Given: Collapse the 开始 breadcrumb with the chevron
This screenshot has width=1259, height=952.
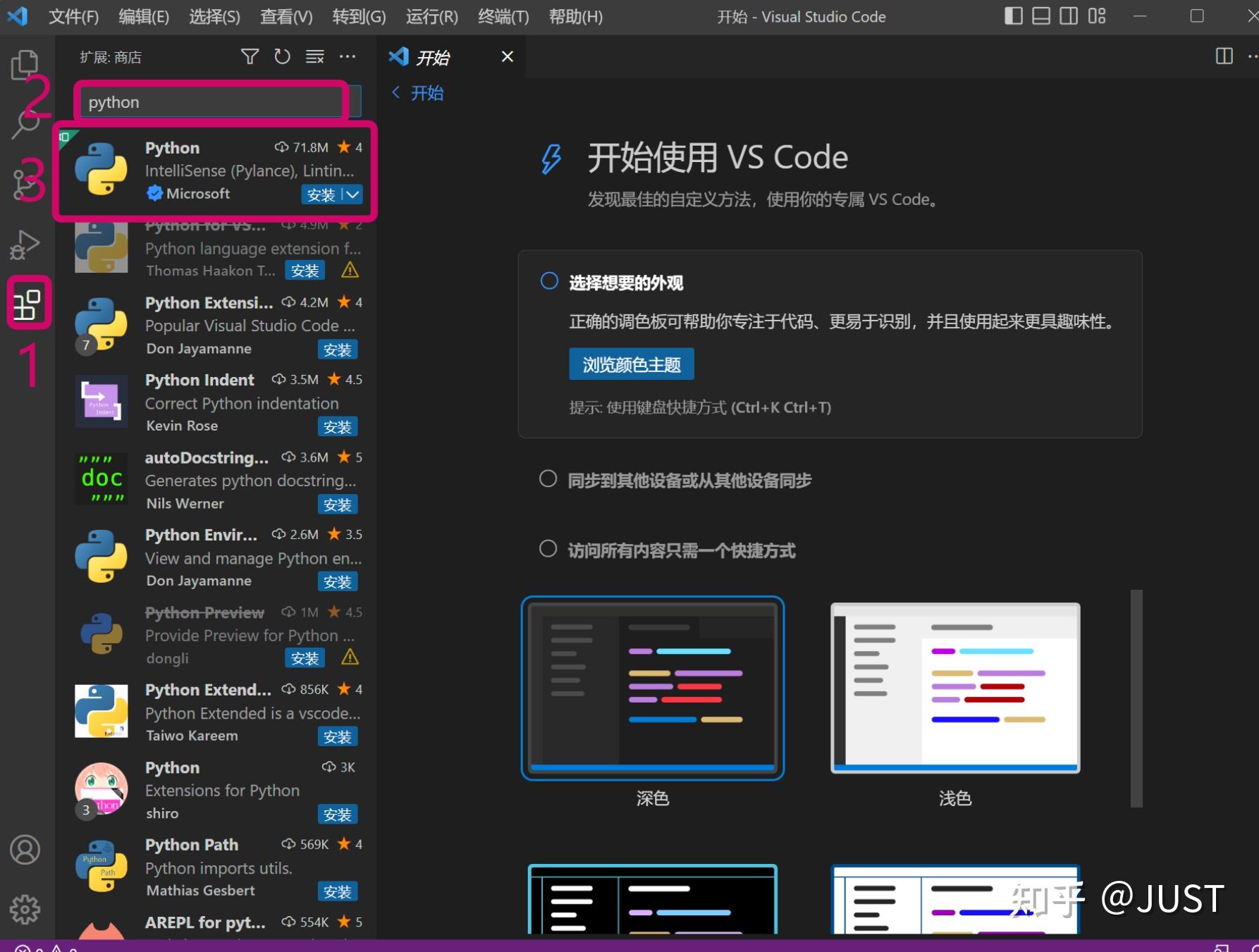Looking at the screenshot, I should tap(395, 92).
